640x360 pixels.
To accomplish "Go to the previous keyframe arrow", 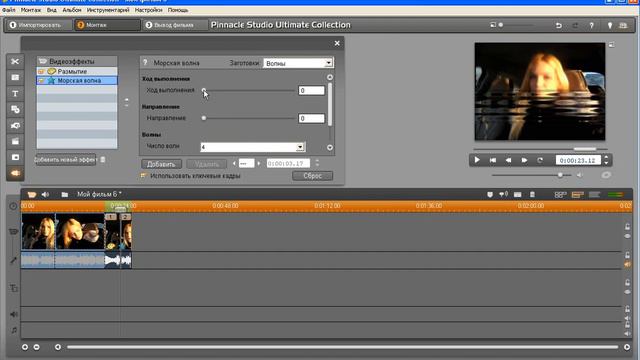I will (x=234, y=163).
